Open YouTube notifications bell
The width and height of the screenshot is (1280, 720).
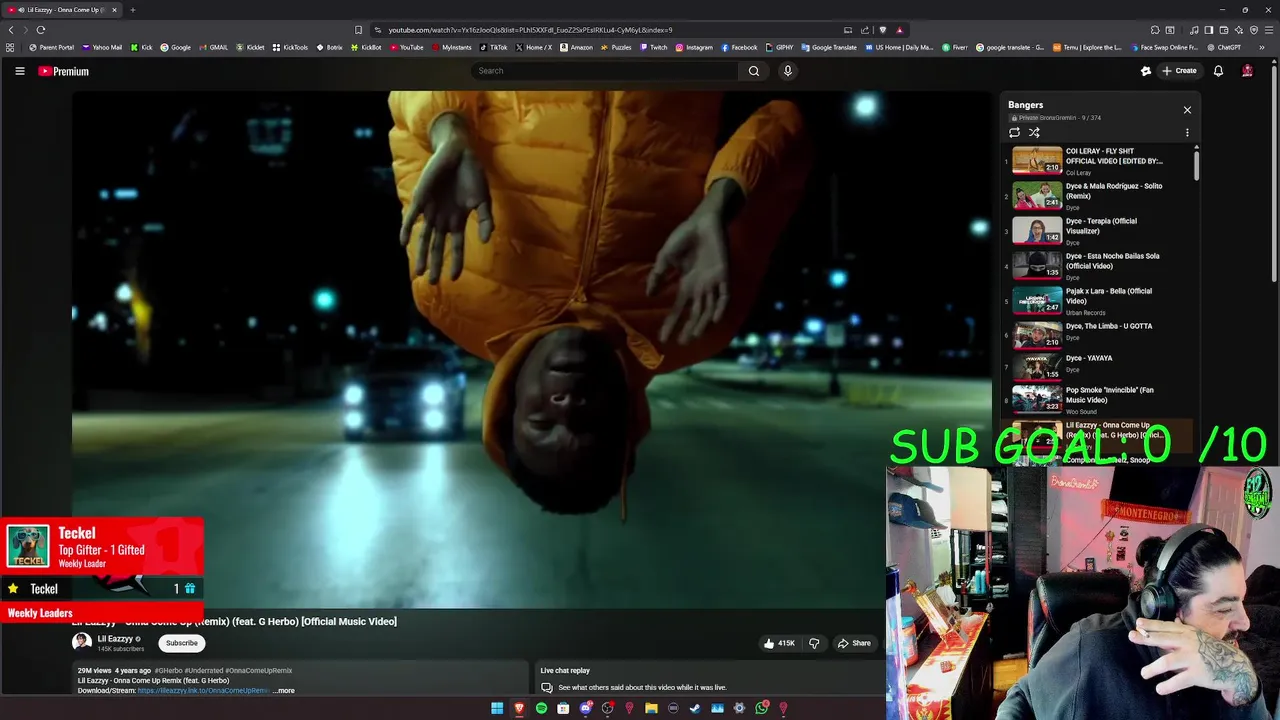point(1218,71)
